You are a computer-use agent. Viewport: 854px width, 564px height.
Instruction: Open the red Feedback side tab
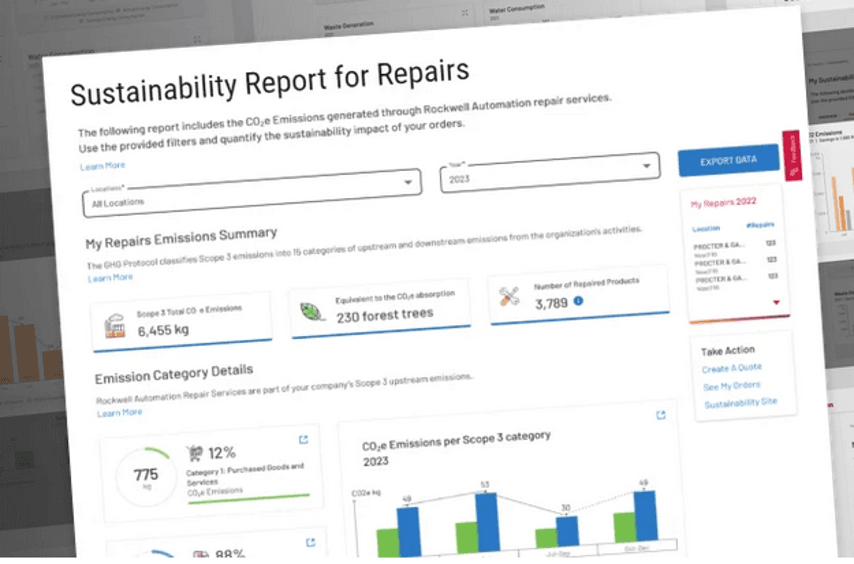pos(792,156)
